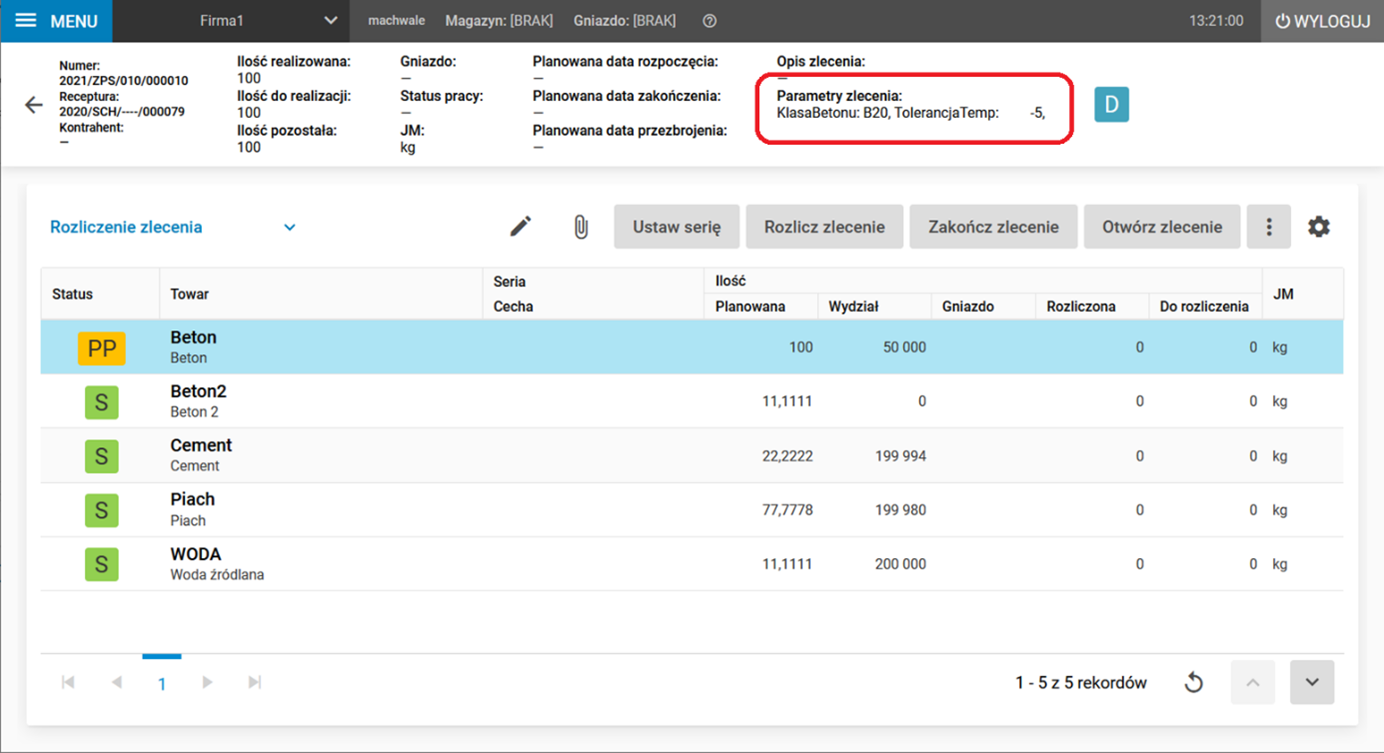
Task: Move selection down with arrow button
Action: tap(1312, 683)
